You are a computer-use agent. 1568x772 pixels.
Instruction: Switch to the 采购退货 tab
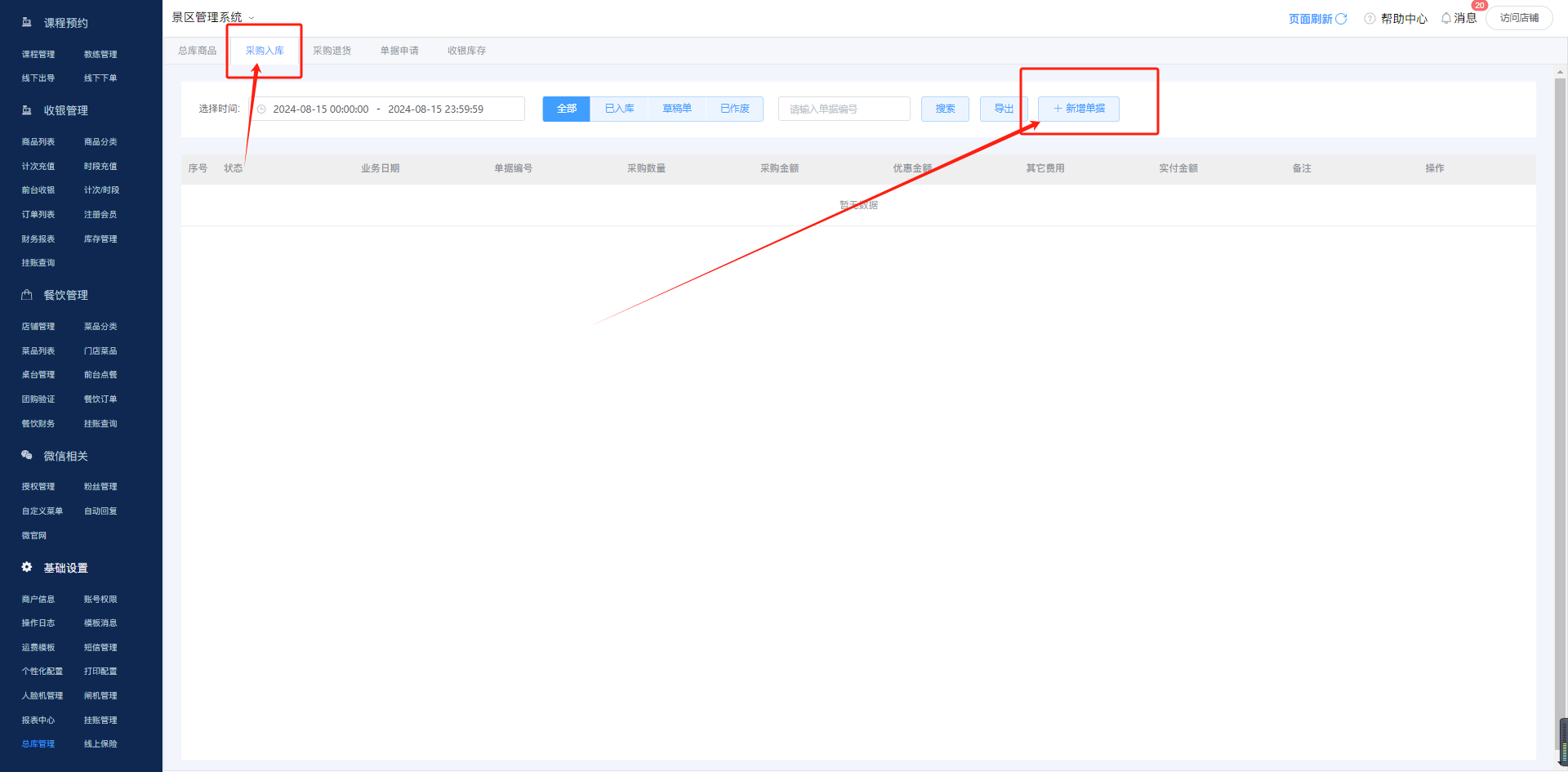click(332, 51)
